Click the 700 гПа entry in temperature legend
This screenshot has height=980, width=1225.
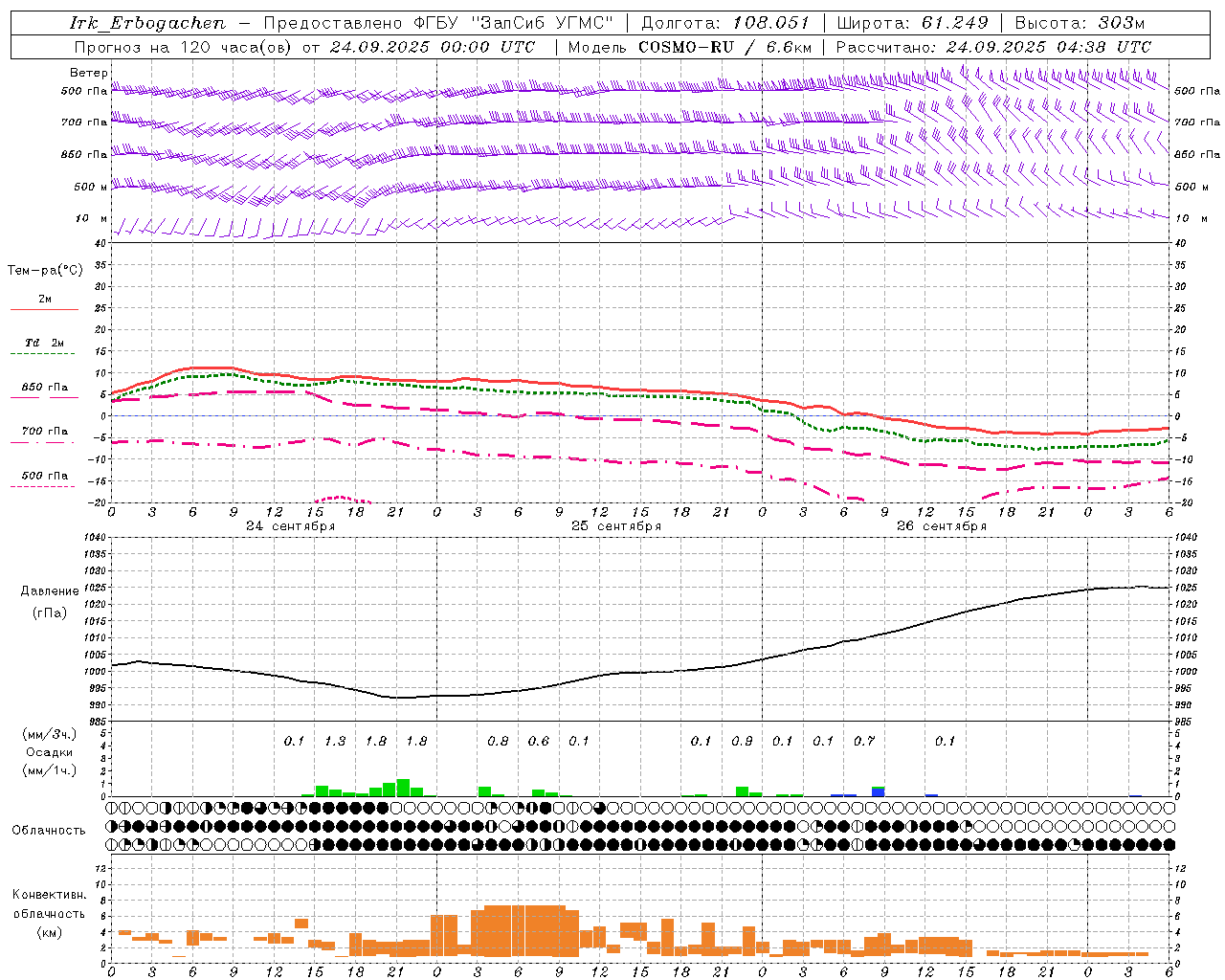[45, 432]
